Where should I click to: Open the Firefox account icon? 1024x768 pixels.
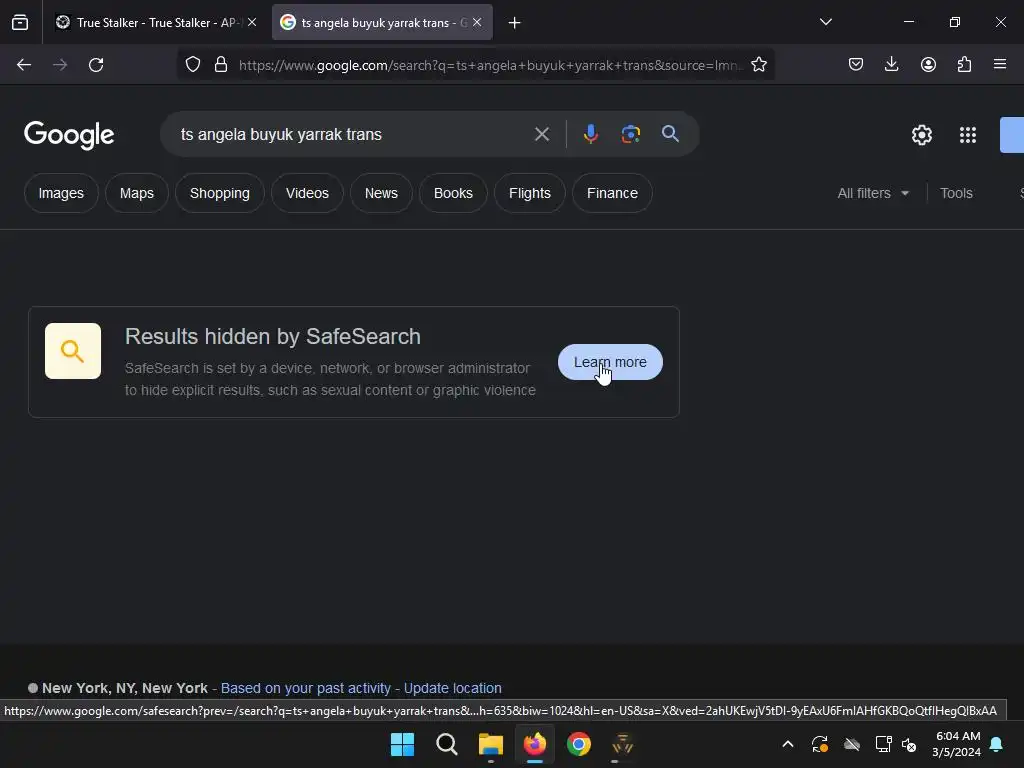[x=928, y=65]
